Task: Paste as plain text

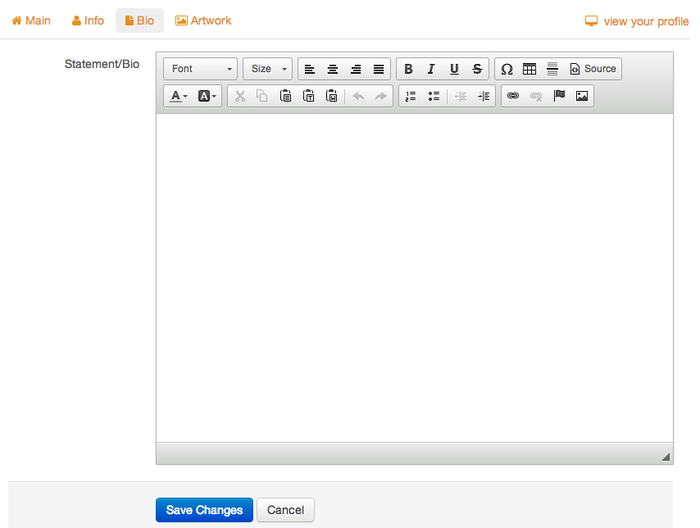Action: click(308, 96)
